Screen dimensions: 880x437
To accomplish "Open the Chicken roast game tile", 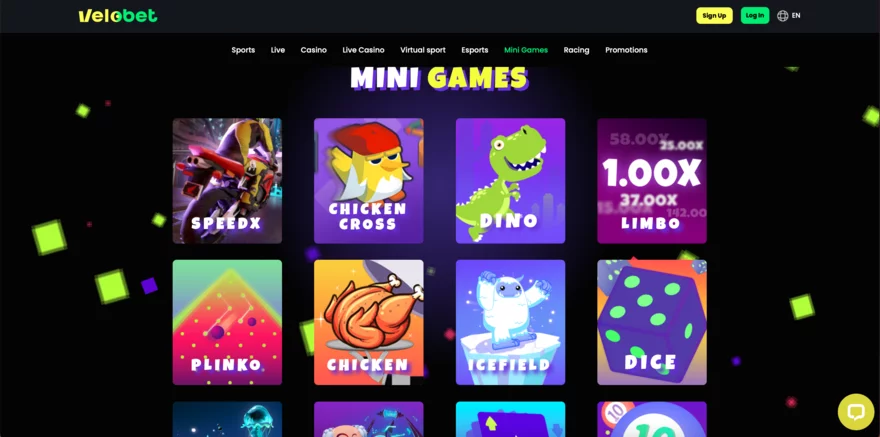I will (x=369, y=322).
